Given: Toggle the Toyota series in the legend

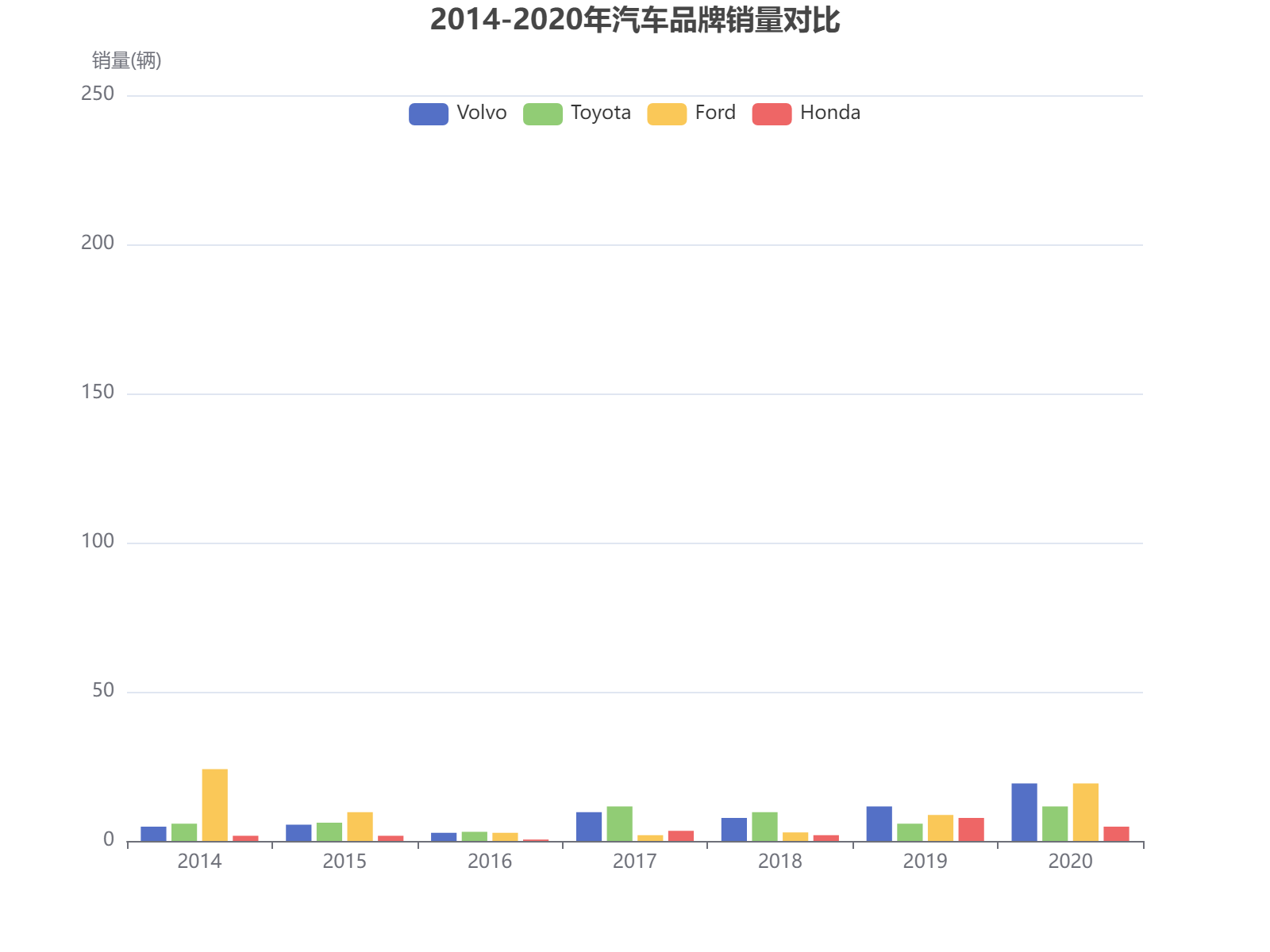Looking at the screenshot, I should click(x=578, y=113).
